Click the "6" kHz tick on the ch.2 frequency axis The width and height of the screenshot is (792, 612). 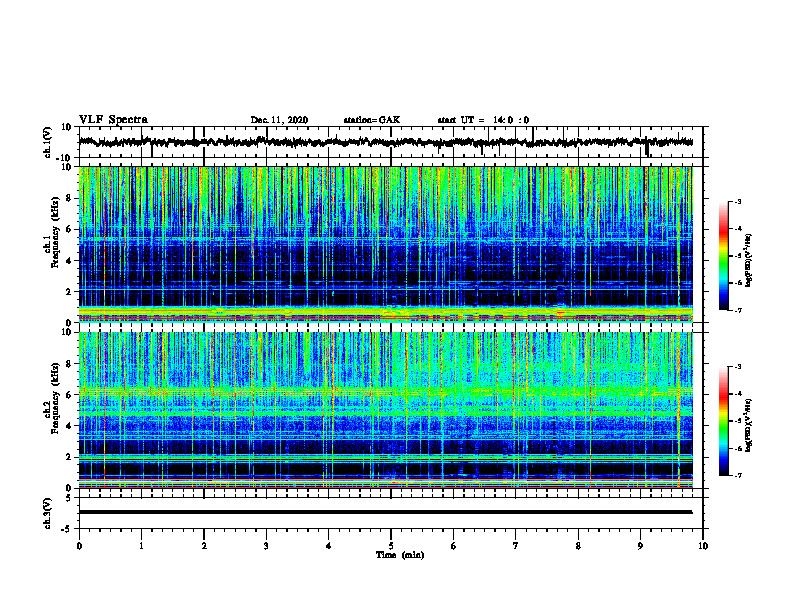click(x=70, y=394)
